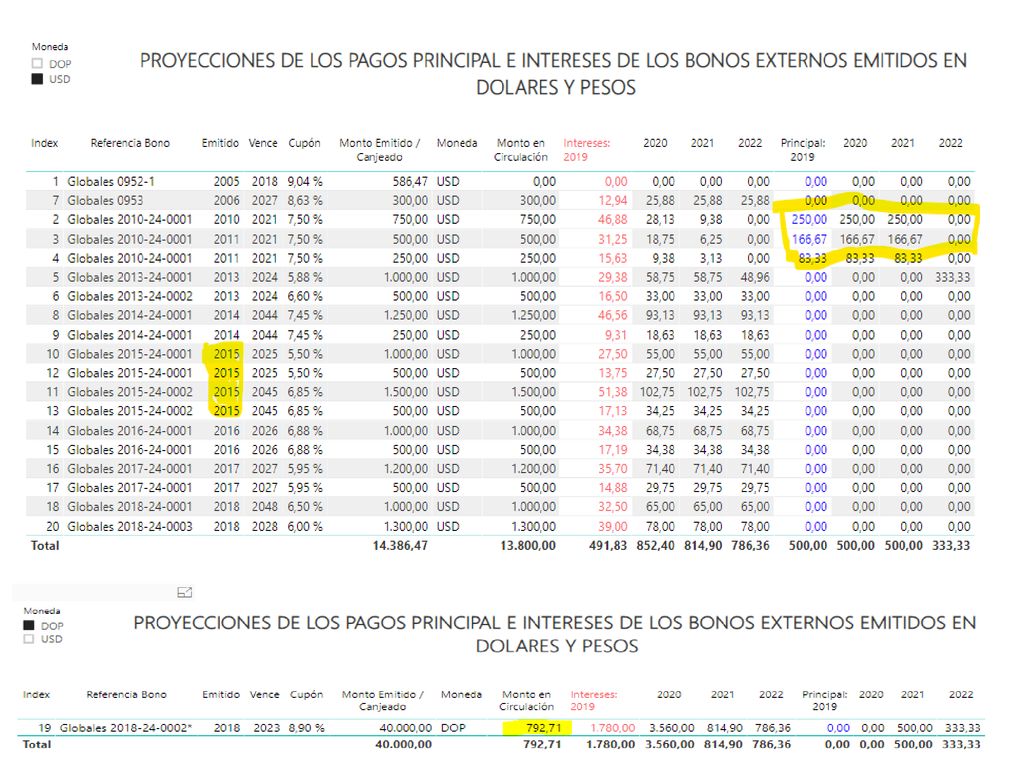Click upper table Intereses: 2019 header
Viewport: 1024px width, 768px height.
click(x=586, y=150)
